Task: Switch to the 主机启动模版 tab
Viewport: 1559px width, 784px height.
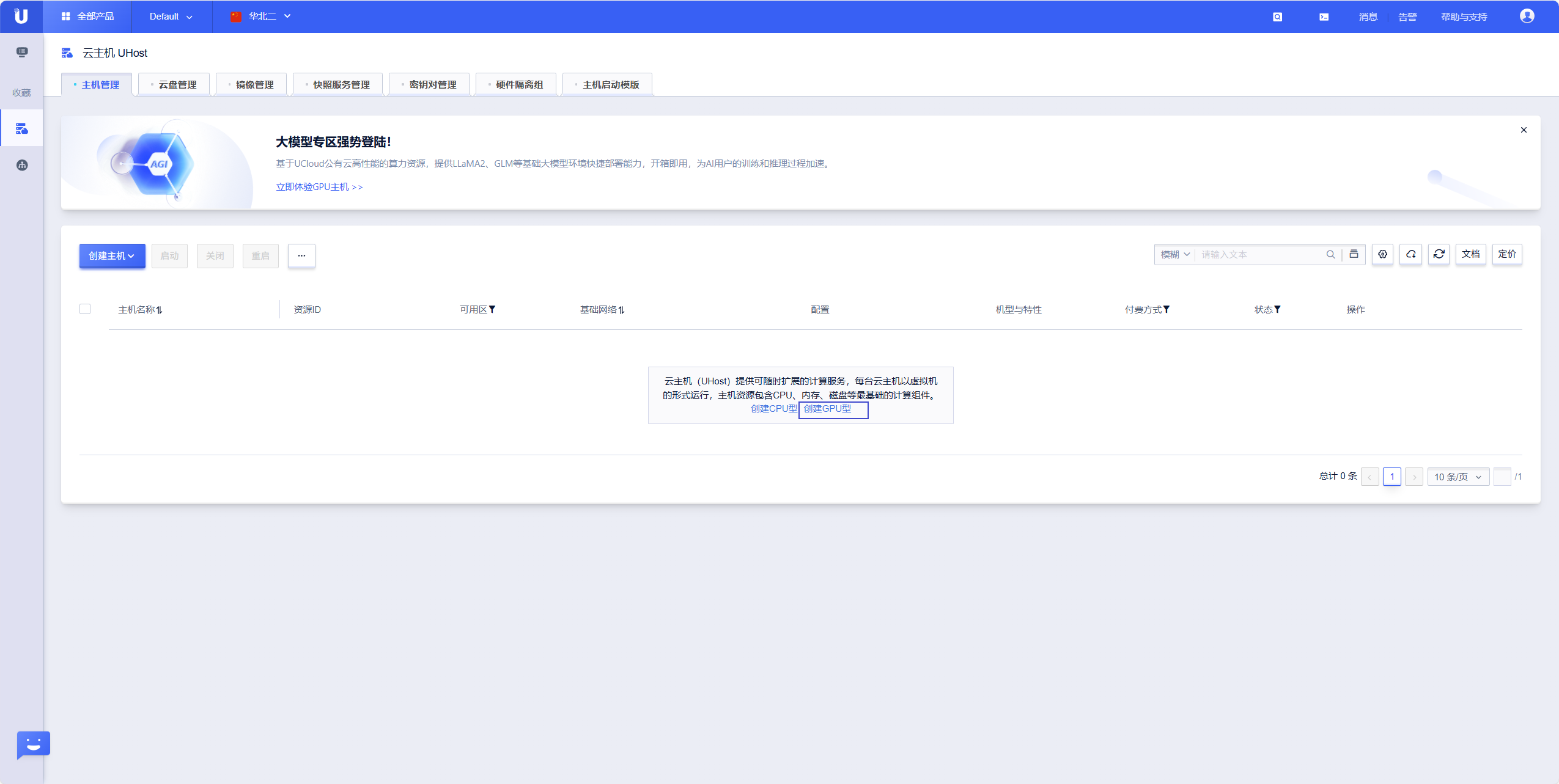Action: coord(608,84)
